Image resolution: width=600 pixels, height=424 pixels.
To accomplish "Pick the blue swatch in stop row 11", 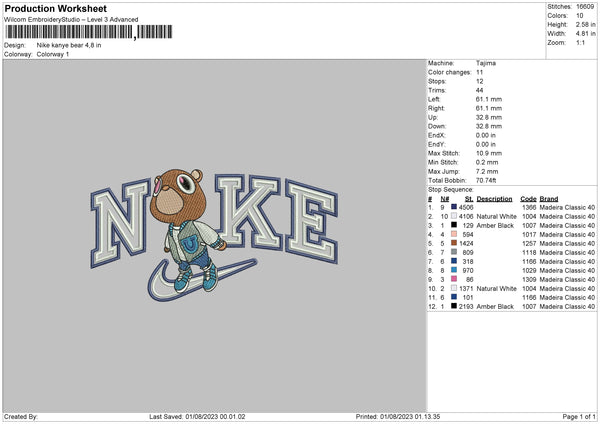I will pyautogui.click(x=454, y=297).
